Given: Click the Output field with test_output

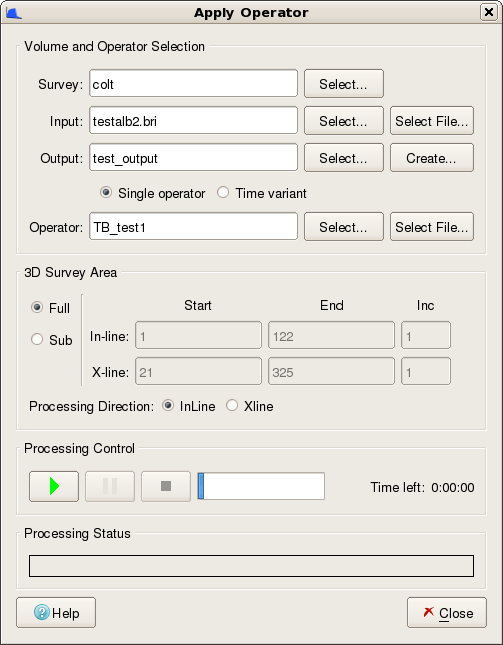Looking at the screenshot, I should pos(193,158).
